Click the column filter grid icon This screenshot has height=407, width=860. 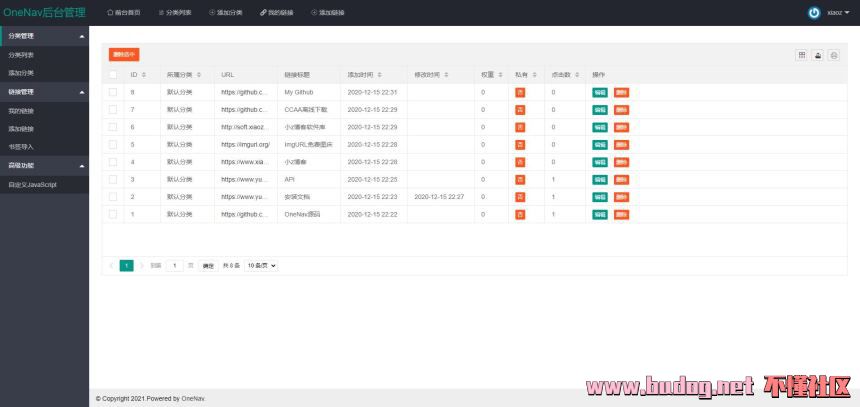pos(801,55)
